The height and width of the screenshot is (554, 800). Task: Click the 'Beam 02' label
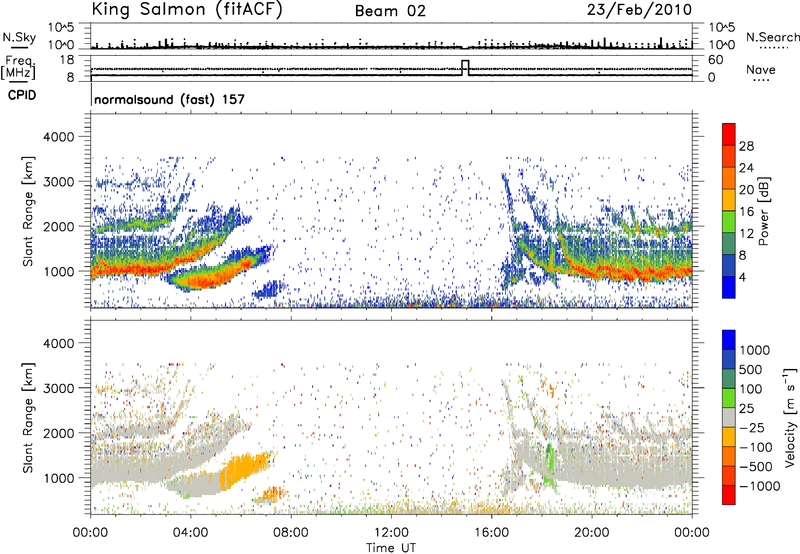390,11
